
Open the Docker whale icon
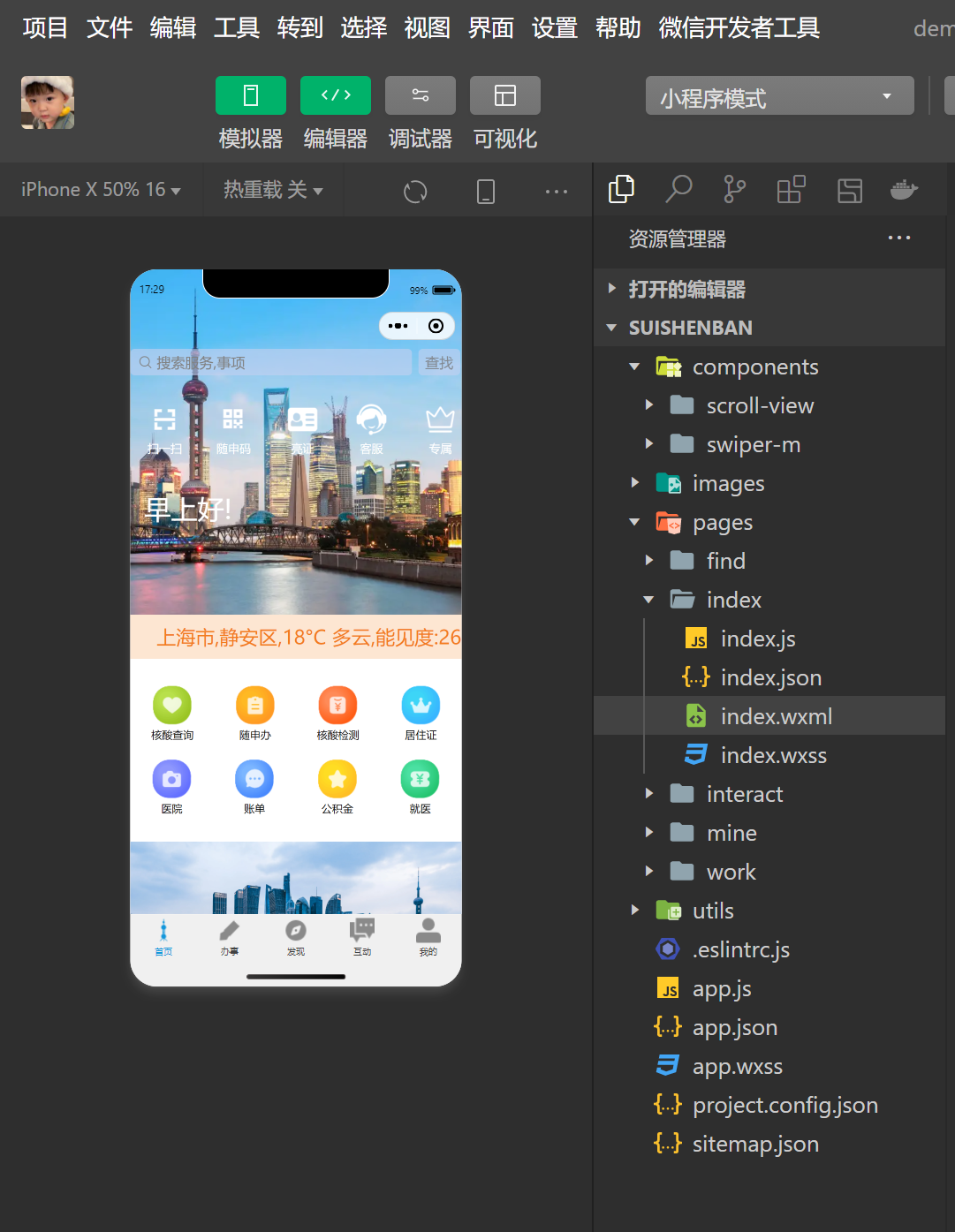[904, 189]
